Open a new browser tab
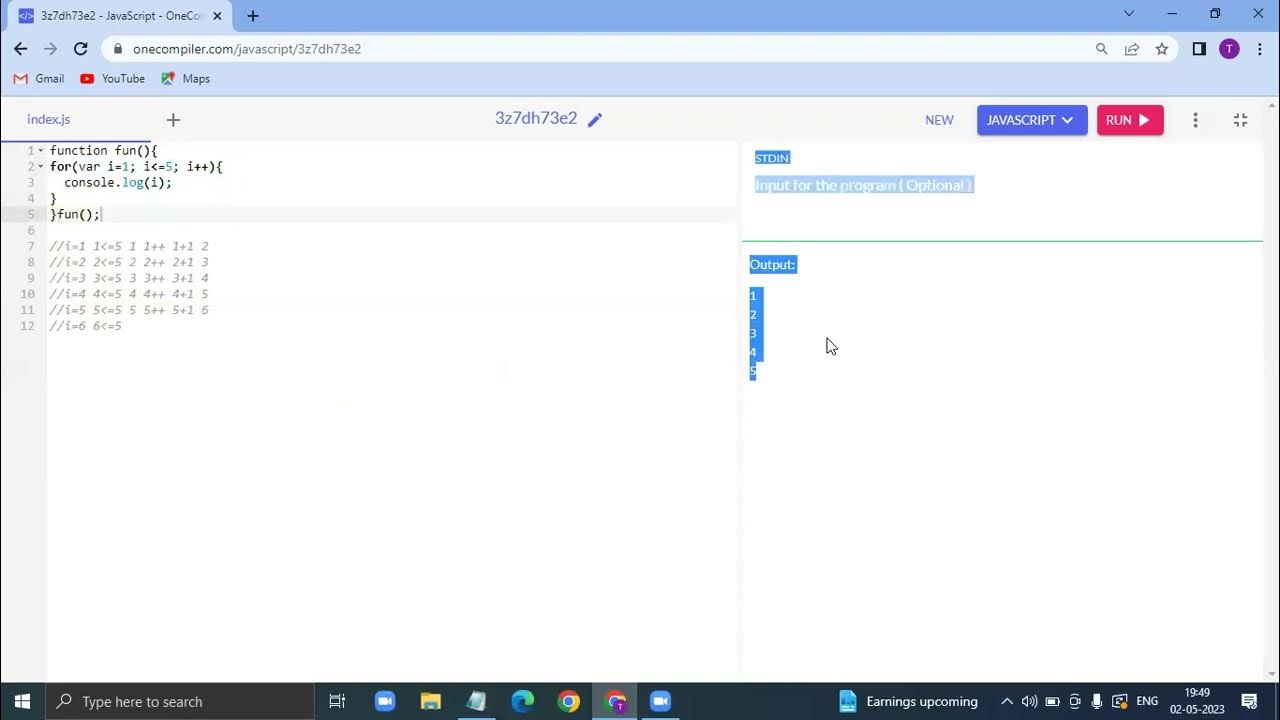Image resolution: width=1280 pixels, height=720 pixels. [x=252, y=15]
